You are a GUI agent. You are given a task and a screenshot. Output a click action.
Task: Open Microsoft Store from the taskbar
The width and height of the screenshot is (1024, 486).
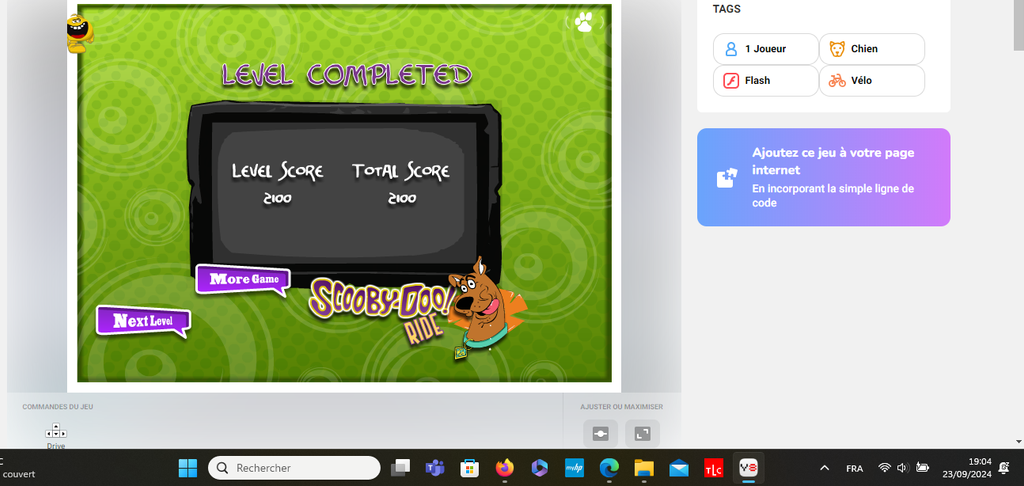point(470,468)
